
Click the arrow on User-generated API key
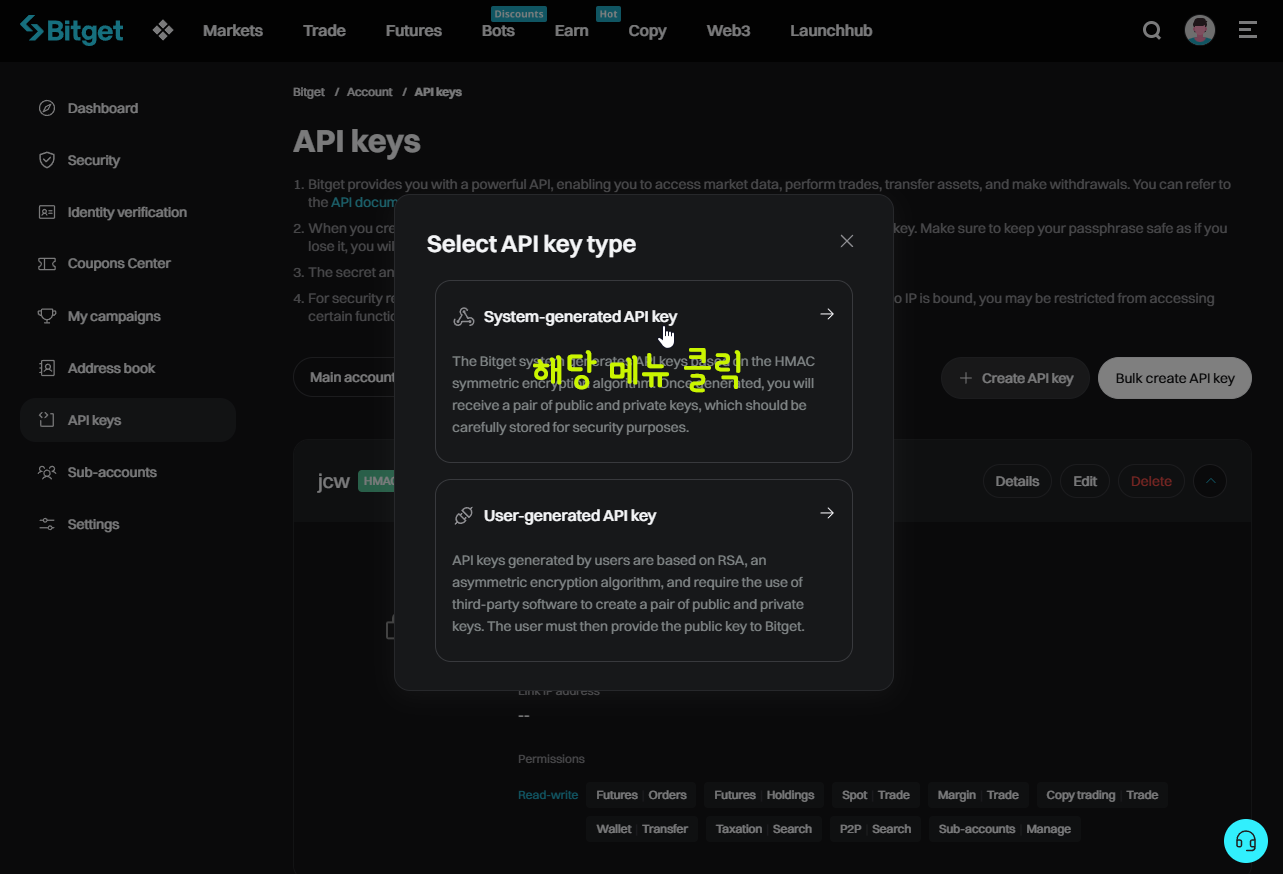(827, 513)
